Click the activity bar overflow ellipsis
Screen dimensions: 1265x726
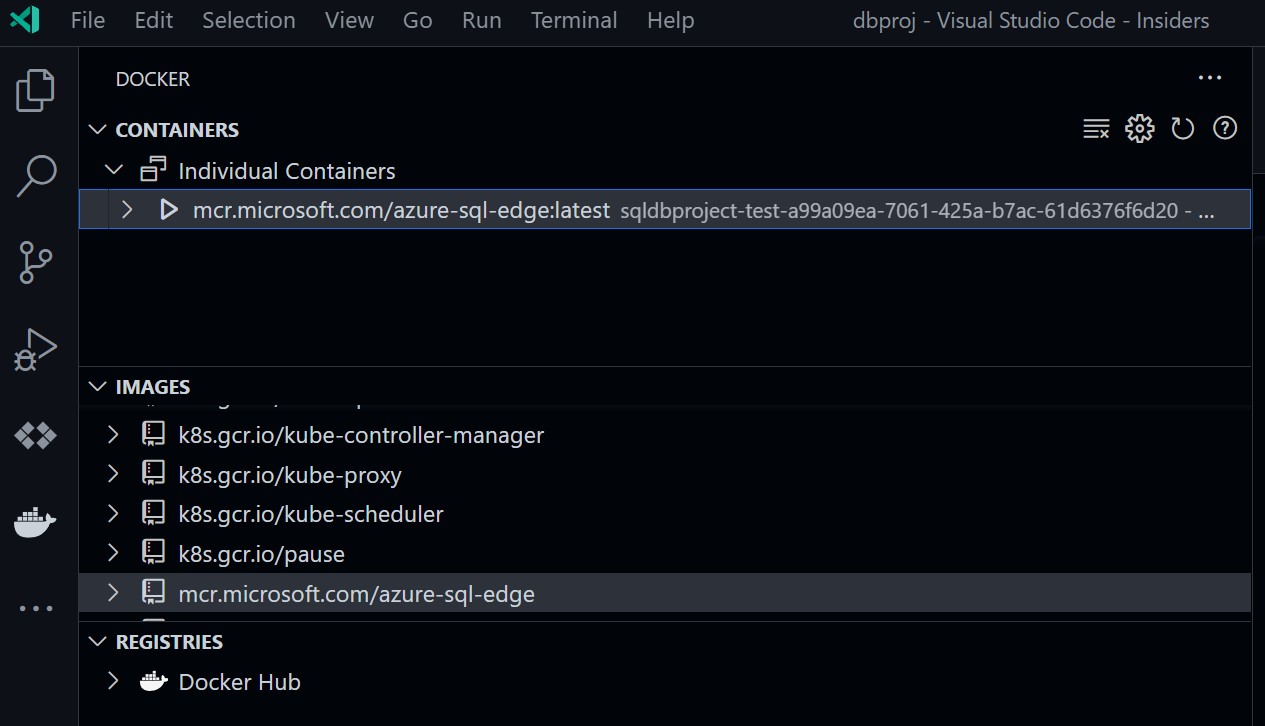[x=36, y=607]
